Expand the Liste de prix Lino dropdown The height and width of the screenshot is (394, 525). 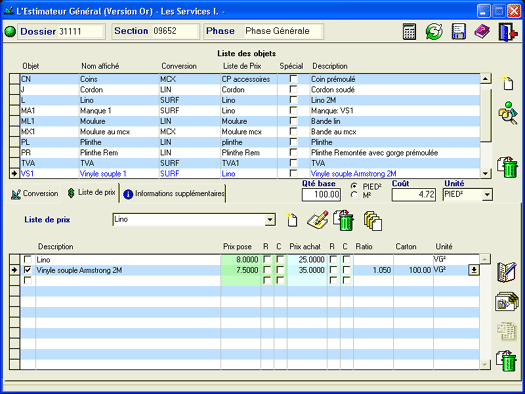click(270, 220)
